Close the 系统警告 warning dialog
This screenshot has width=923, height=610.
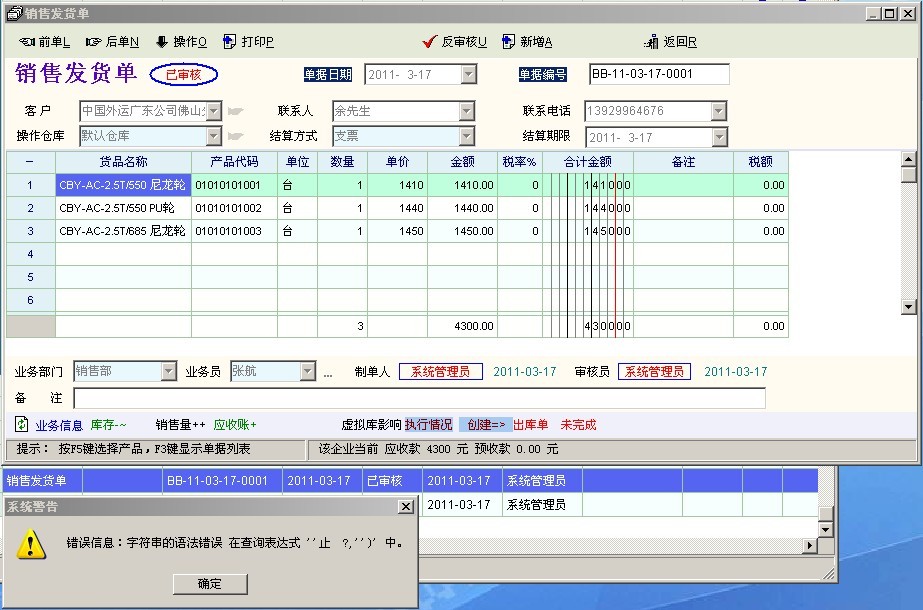[405, 507]
